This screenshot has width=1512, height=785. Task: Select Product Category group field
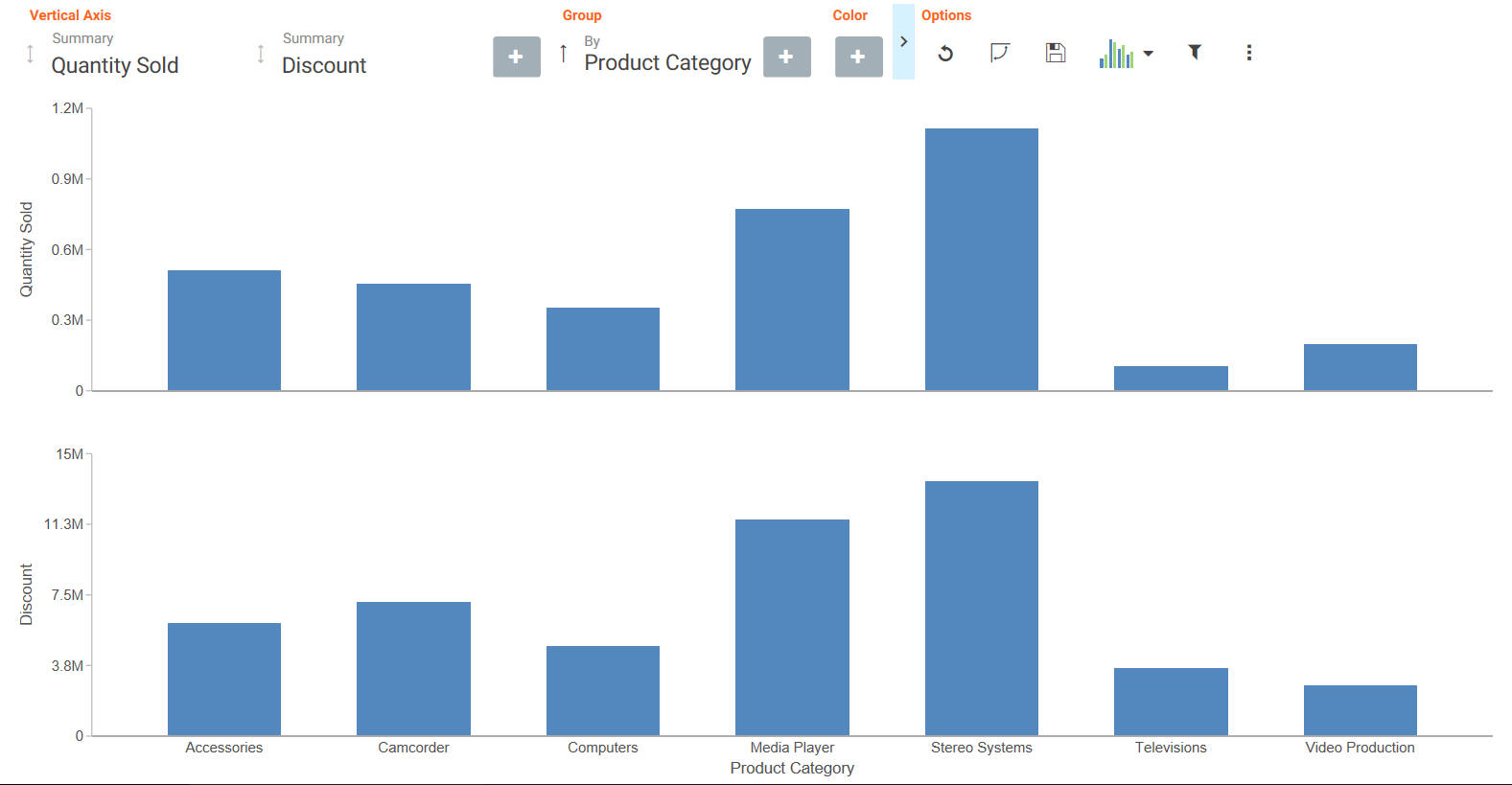click(668, 55)
